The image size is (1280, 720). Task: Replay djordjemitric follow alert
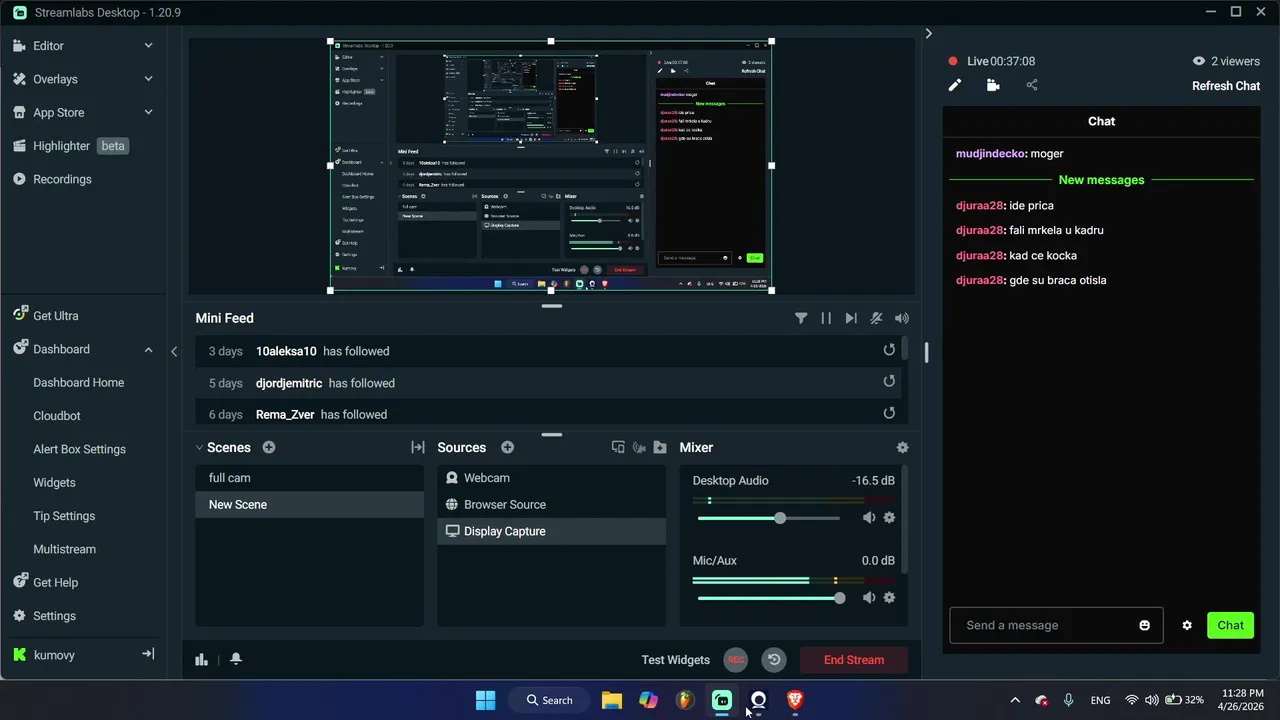889,381
